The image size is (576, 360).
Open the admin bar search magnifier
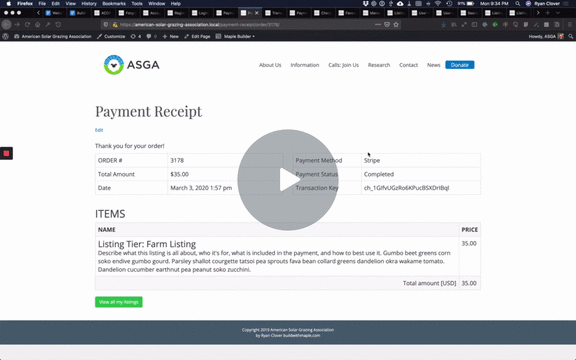pos(570,36)
